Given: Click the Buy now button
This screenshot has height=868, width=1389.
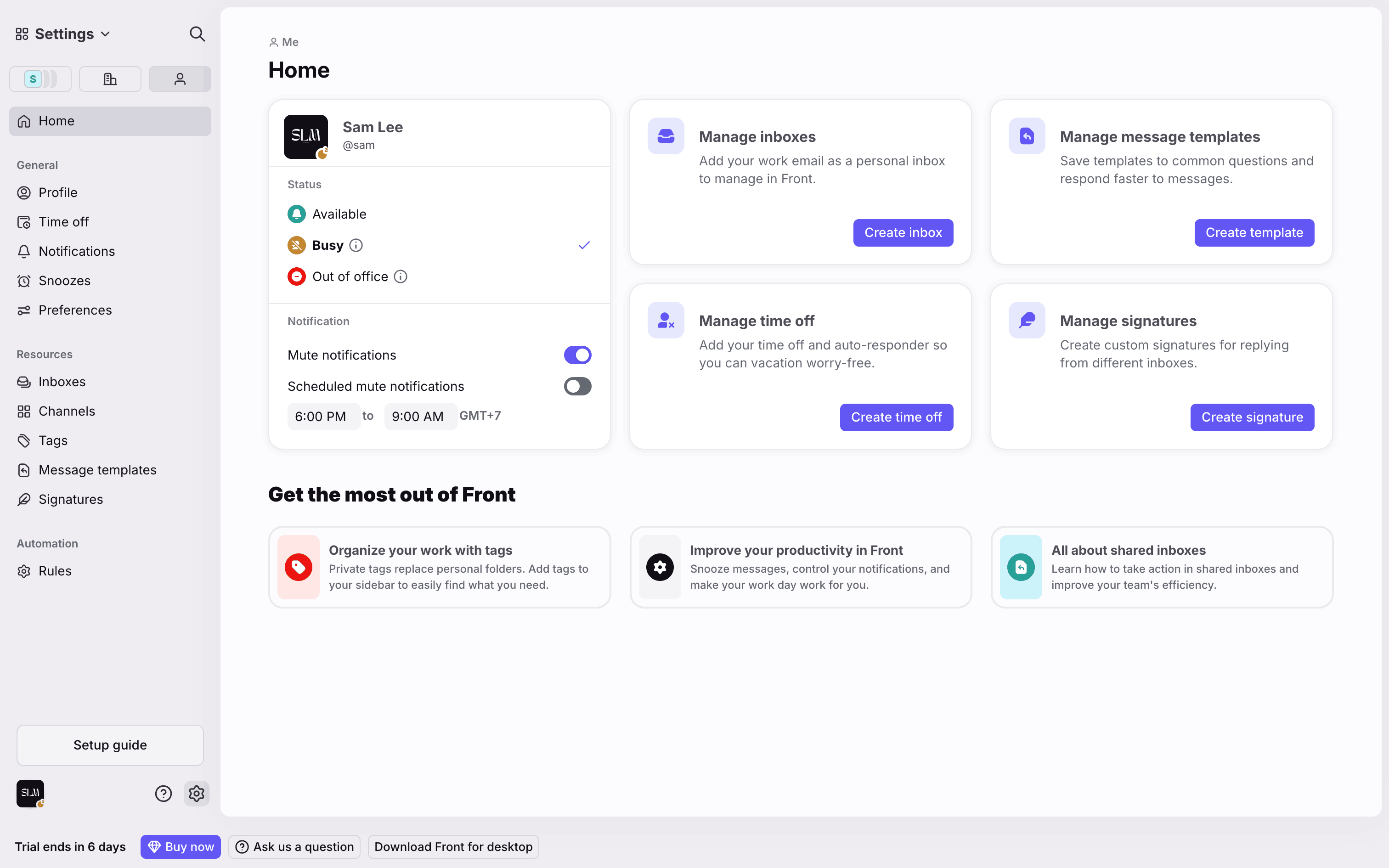Looking at the screenshot, I should coord(180,847).
